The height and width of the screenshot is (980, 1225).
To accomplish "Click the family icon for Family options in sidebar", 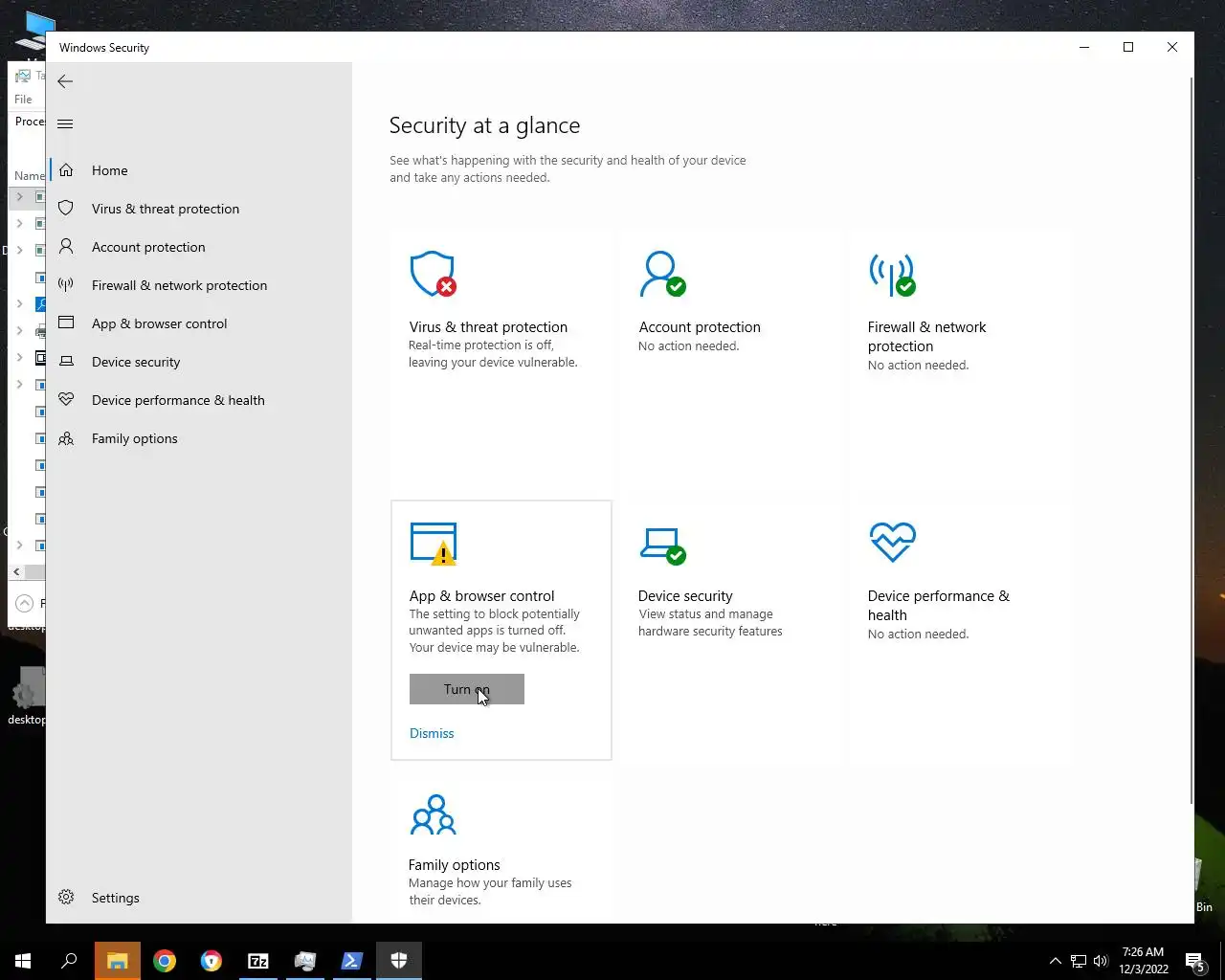I will click(66, 438).
